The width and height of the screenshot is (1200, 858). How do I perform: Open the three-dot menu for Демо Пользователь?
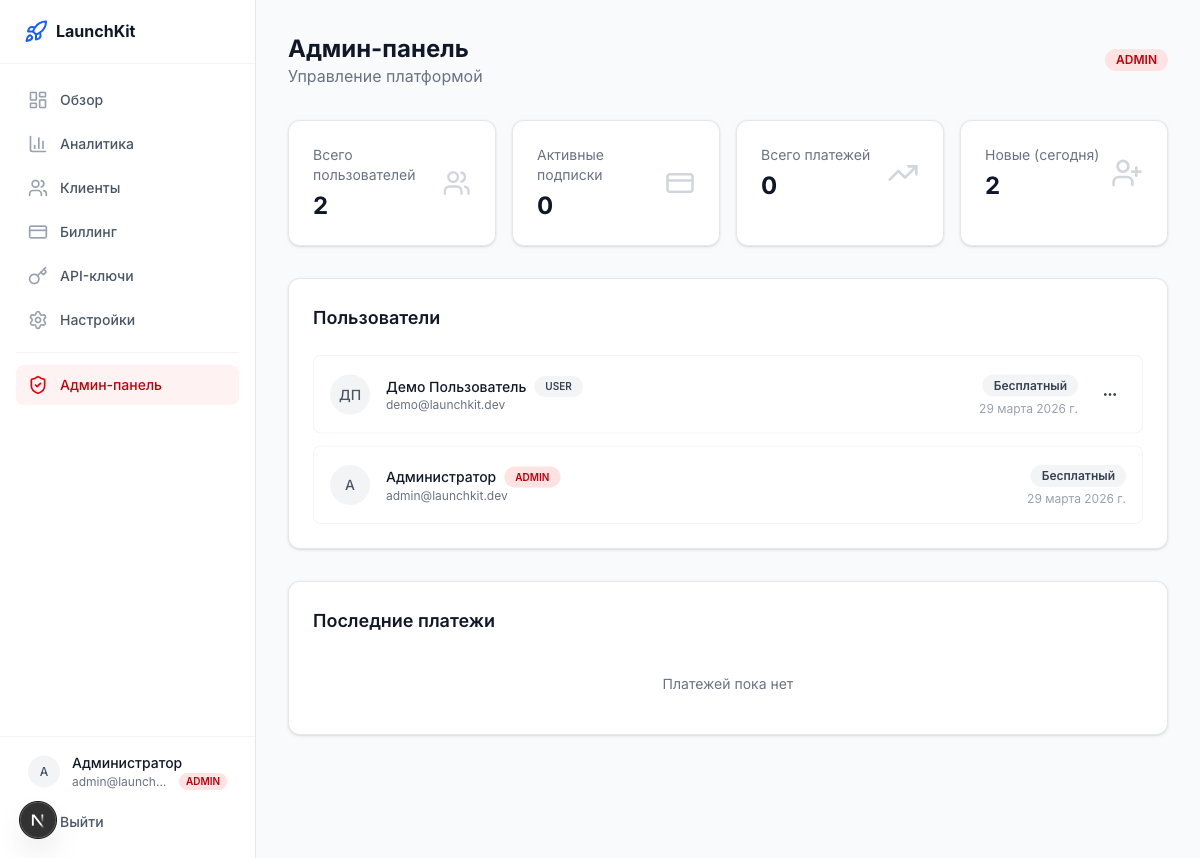[x=1110, y=394]
